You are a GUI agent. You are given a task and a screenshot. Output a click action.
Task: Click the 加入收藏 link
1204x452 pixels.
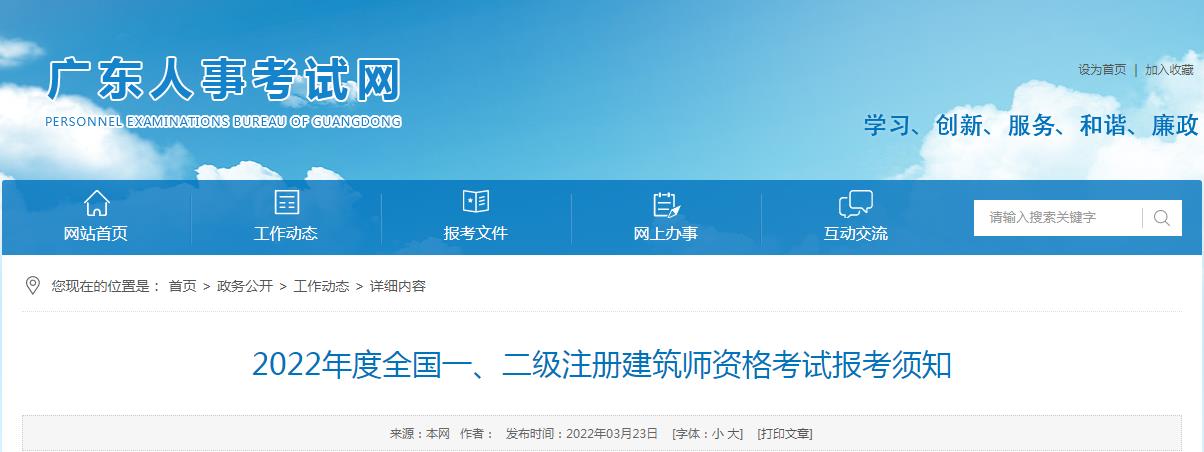(1169, 70)
